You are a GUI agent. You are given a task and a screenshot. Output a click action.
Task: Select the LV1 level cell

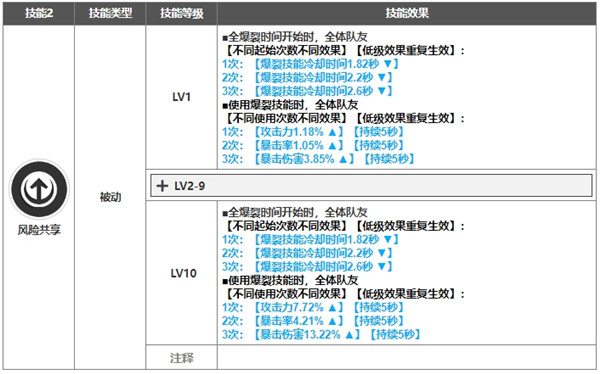click(181, 97)
